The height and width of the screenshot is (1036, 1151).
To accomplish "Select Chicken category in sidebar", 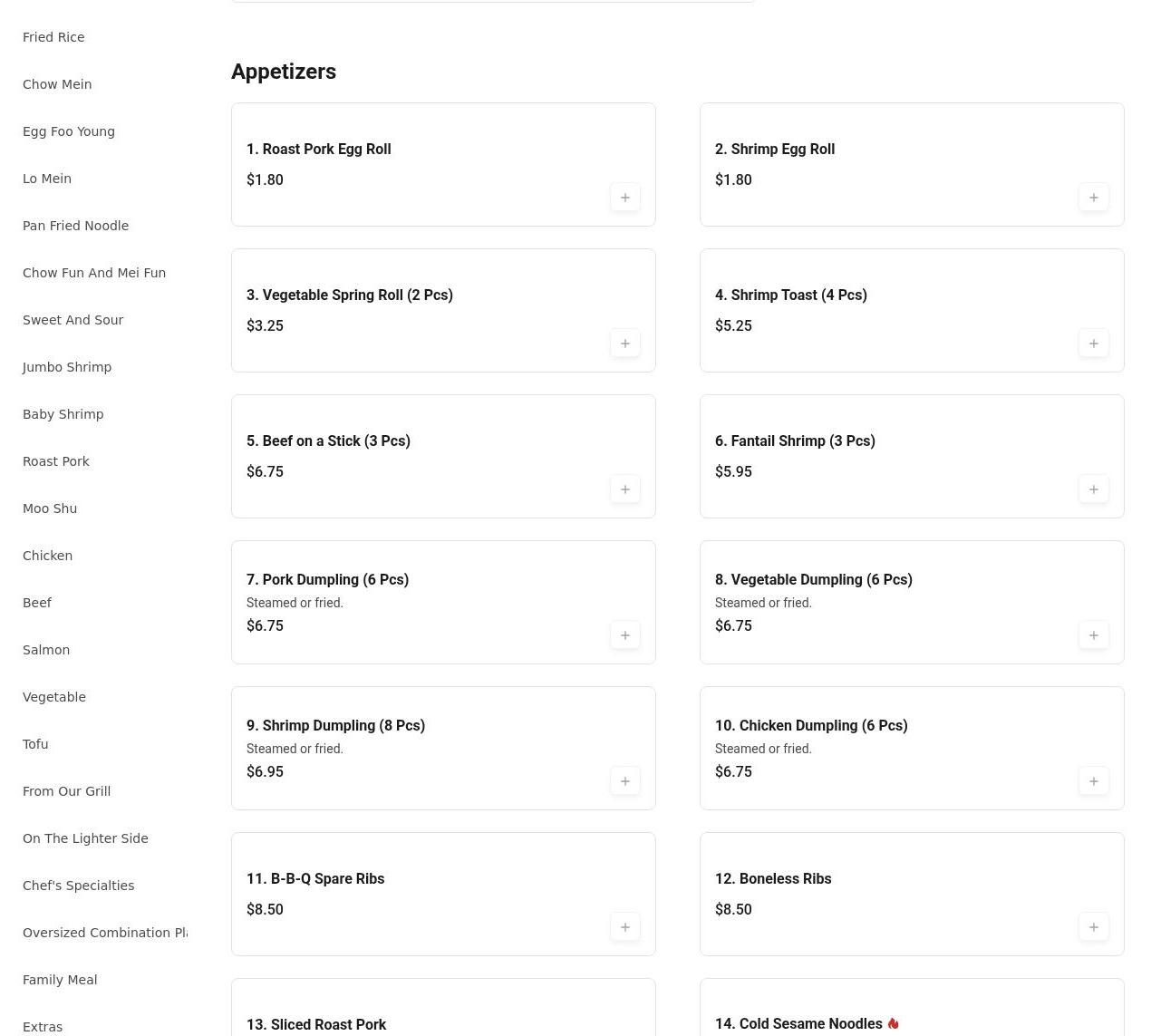I will [47, 556].
